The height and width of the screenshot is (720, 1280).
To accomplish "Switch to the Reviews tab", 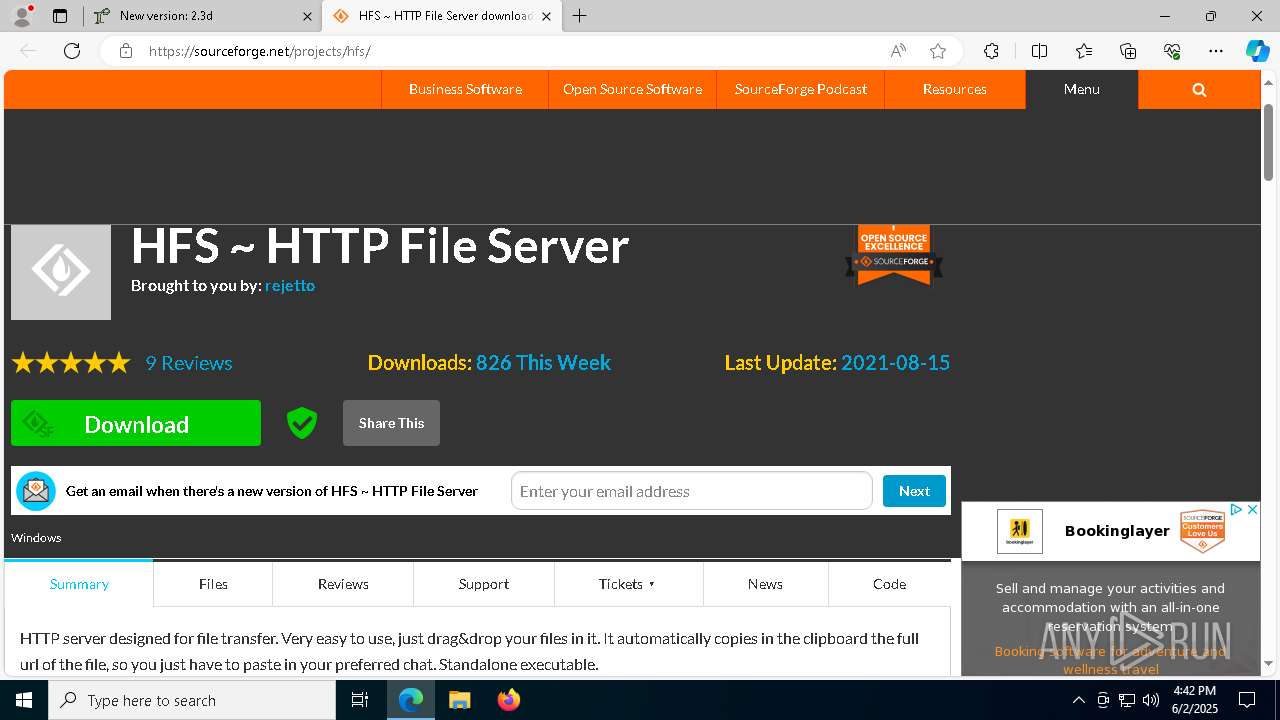I will click(x=343, y=584).
